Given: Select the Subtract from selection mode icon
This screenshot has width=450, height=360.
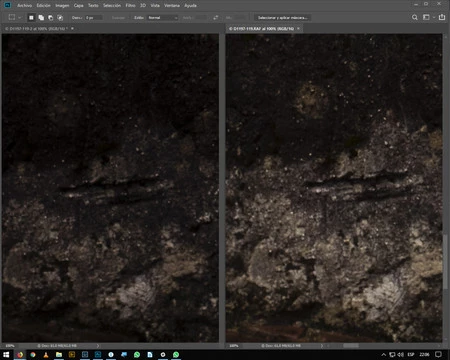Looking at the screenshot, I should (50, 17).
